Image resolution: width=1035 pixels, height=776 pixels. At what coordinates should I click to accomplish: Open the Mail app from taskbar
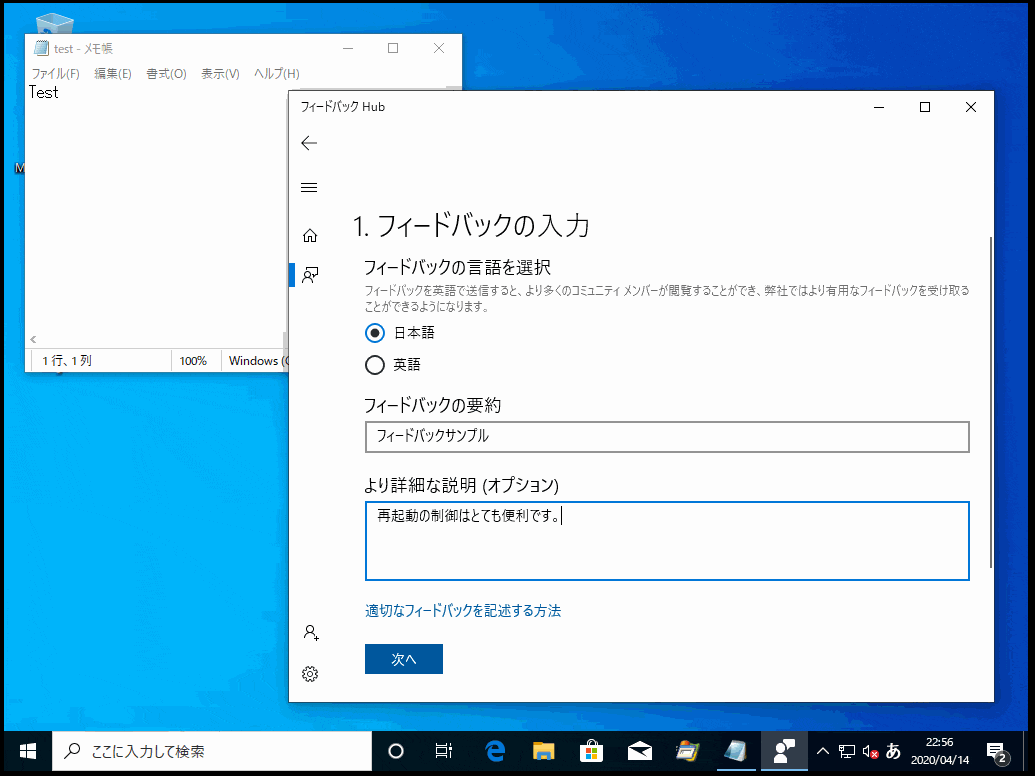[640, 751]
